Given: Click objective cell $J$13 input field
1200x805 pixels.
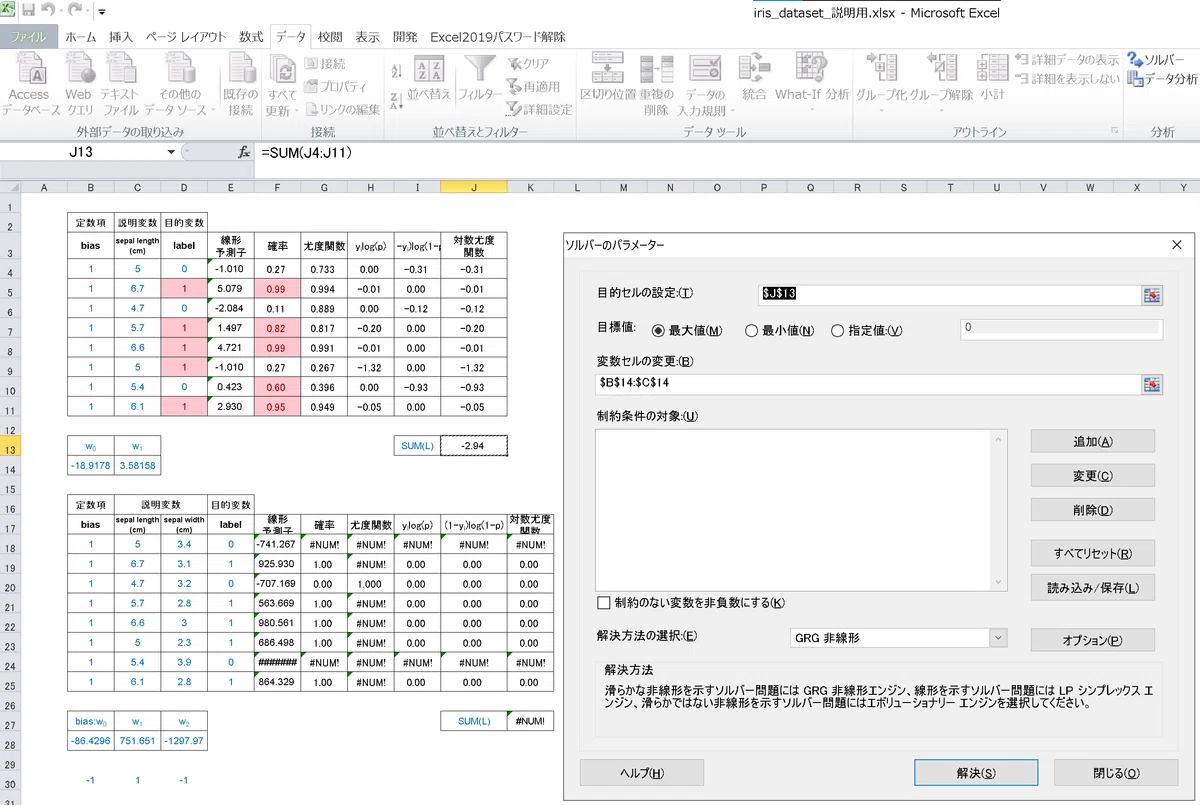Looking at the screenshot, I should tap(951, 294).
